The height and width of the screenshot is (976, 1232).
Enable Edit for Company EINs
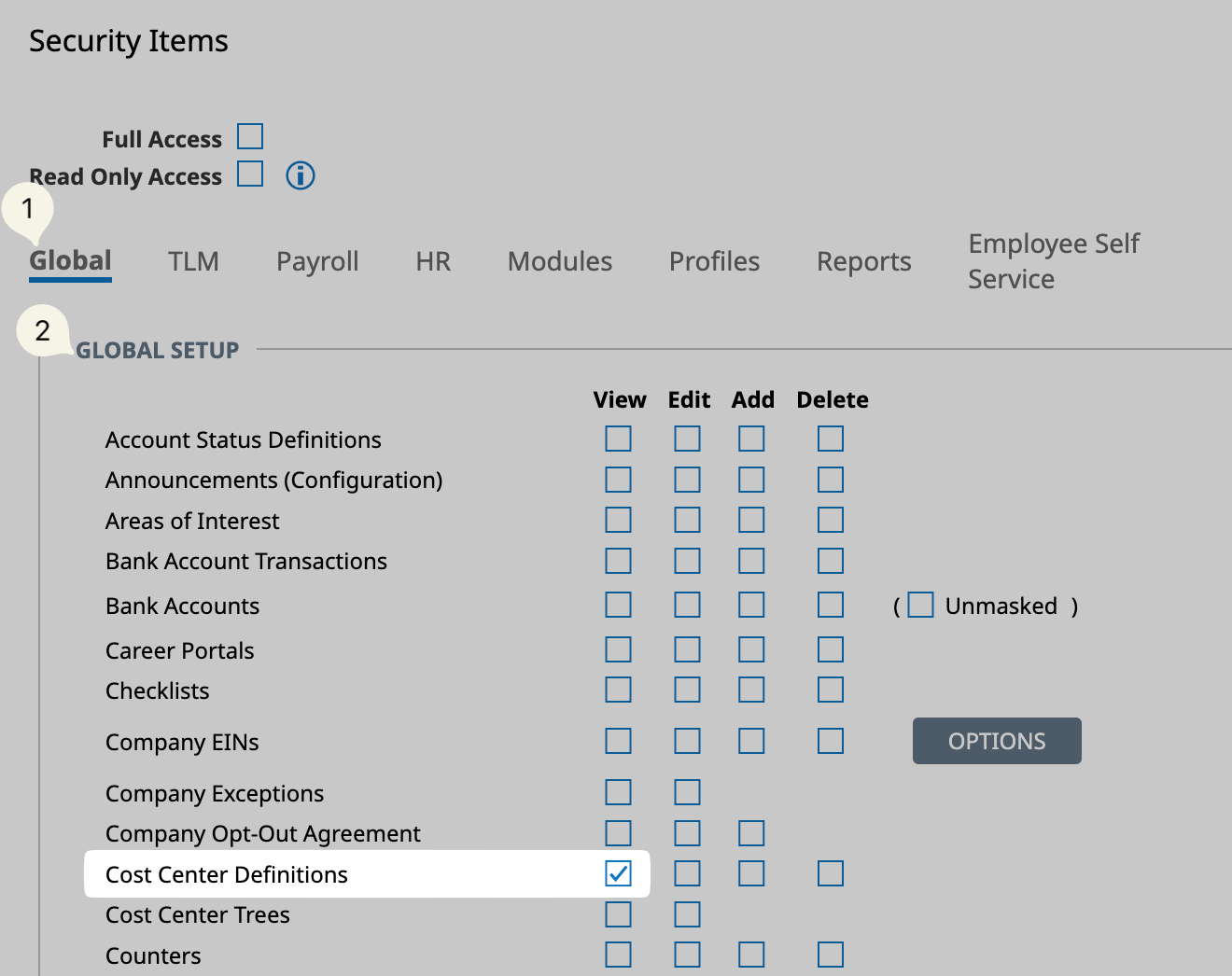[687, 741]
